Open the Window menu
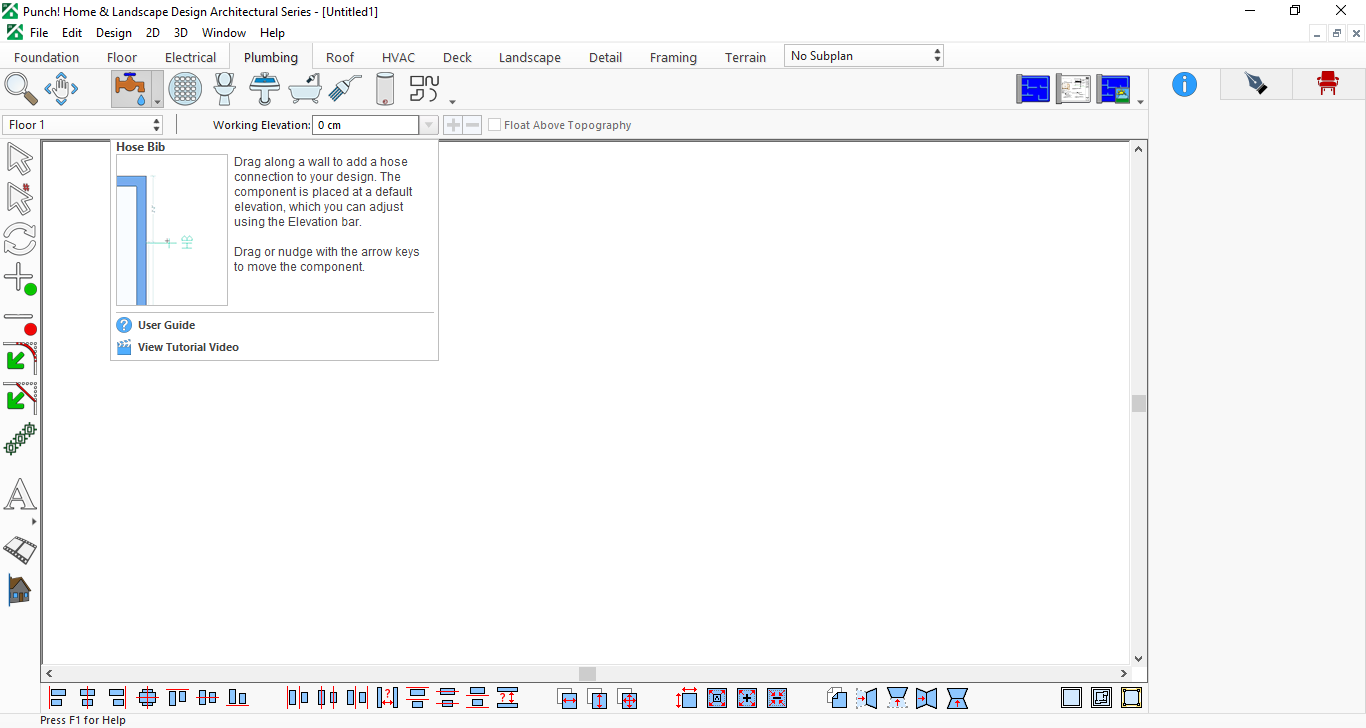 click(x=223, y=33)
